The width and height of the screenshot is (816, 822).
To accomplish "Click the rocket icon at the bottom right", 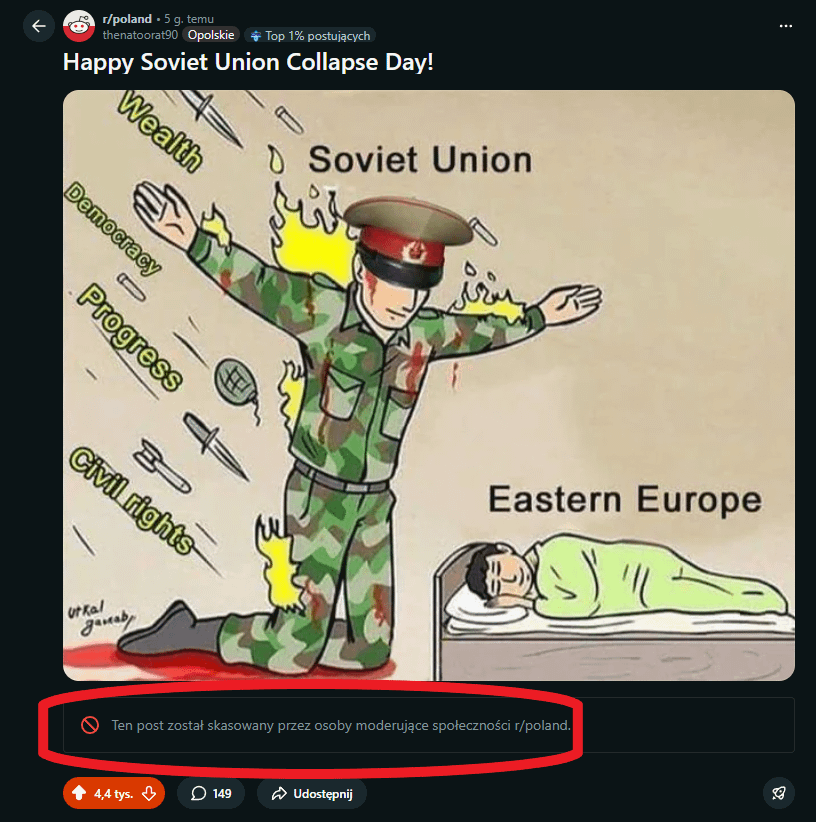I will [778, 794].
